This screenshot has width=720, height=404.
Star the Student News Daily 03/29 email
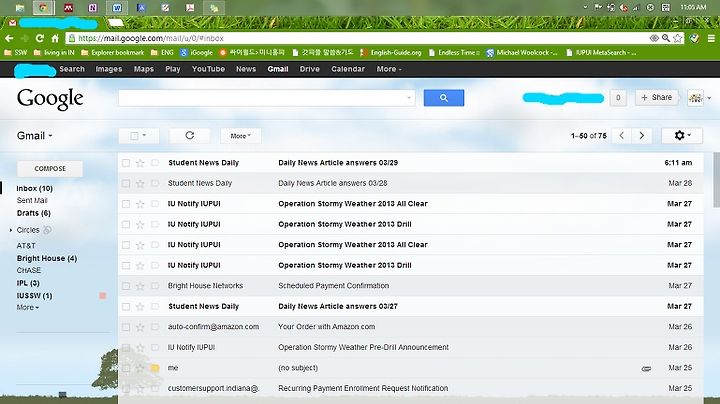pos(141,163)
